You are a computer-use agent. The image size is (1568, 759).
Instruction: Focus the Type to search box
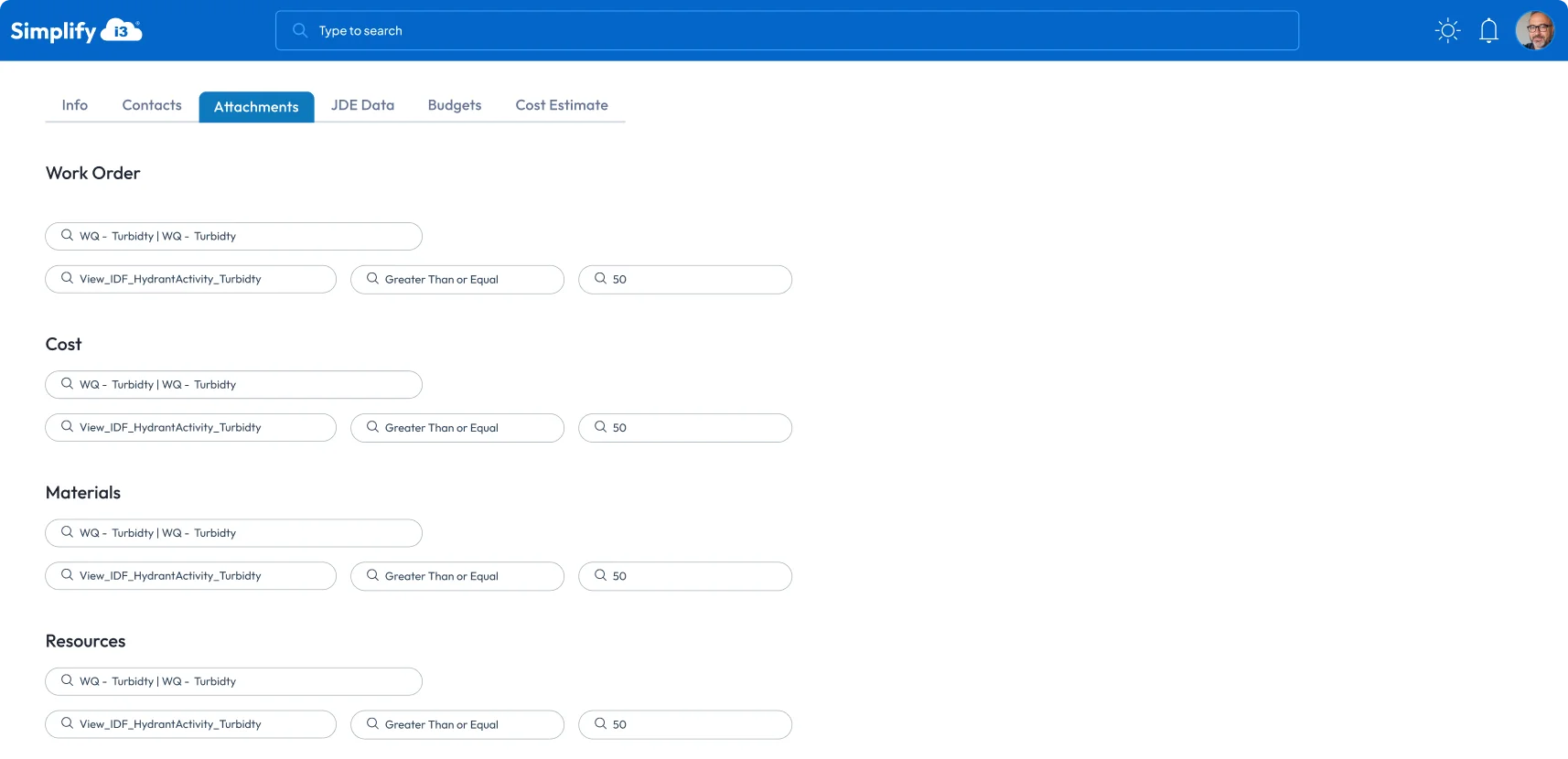point(787,31)
